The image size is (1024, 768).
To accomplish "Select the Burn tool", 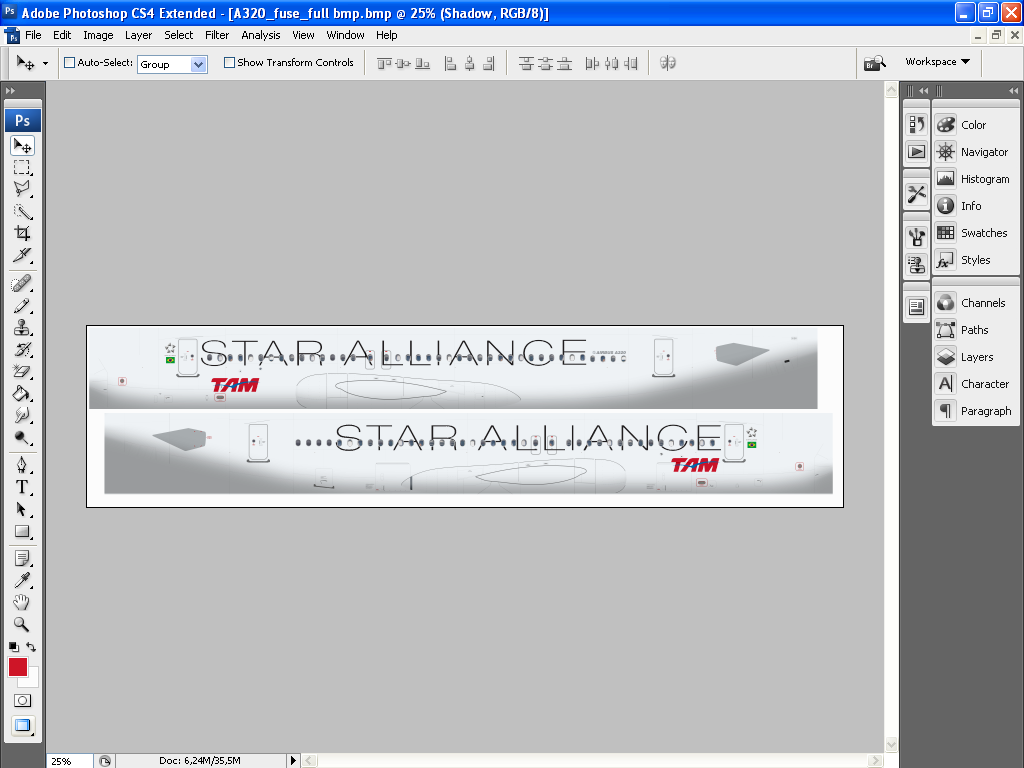I will 22,437.
